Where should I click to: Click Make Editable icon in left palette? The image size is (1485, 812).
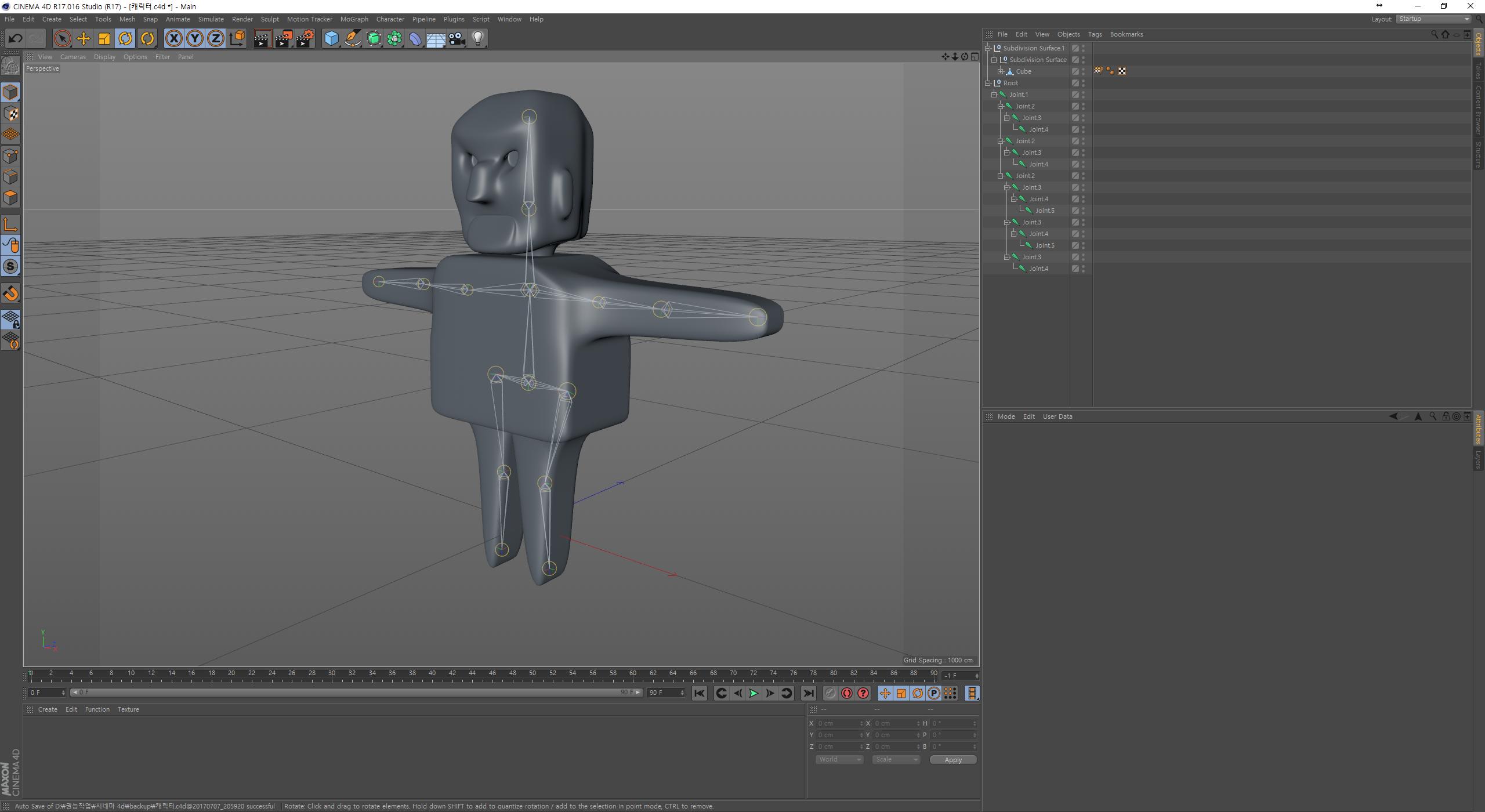10,66
